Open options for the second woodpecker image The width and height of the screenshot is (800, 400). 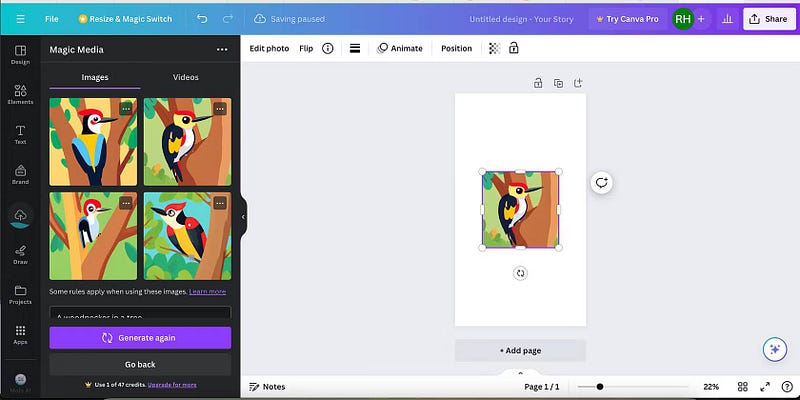click(x=220, y=109)
